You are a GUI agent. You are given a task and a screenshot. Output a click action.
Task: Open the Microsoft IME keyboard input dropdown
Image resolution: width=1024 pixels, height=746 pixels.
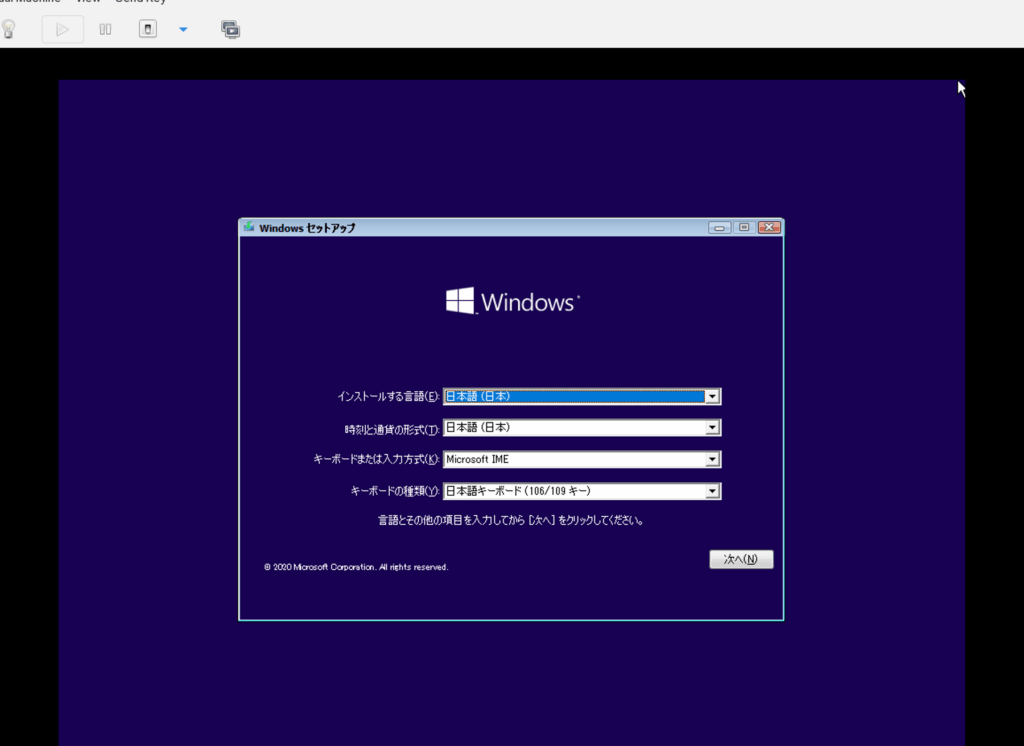[x=711, y=459]
